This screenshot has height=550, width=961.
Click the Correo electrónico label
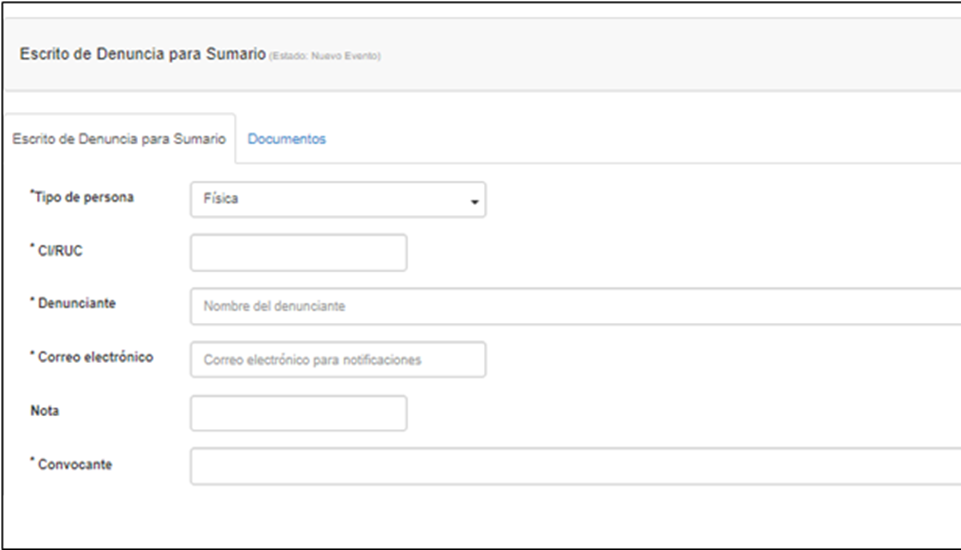tap(95, 357)
